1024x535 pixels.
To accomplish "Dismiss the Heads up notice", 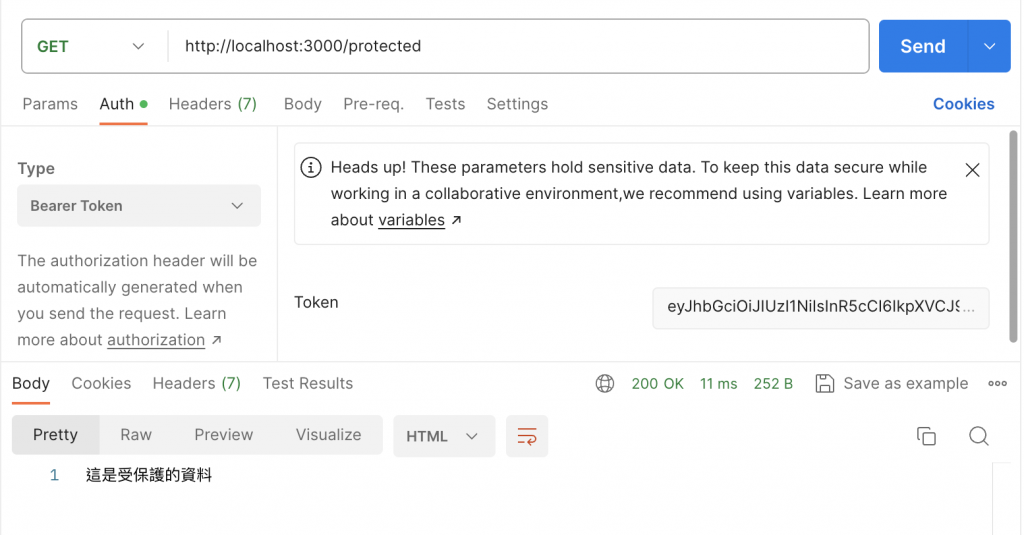I will (x=972, y=170).
